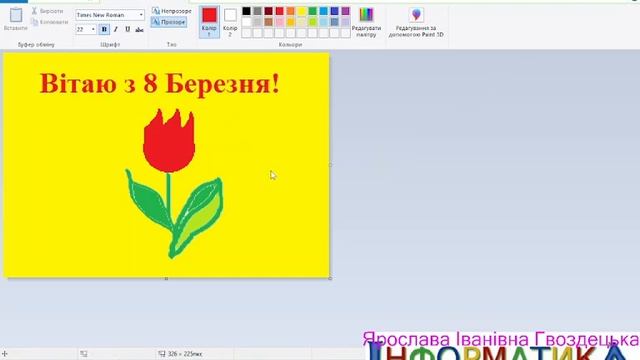This screenshot has width=640, height=360.
Task: Click the cursor position icon in the status bar
Action: [x=5, y=354]
